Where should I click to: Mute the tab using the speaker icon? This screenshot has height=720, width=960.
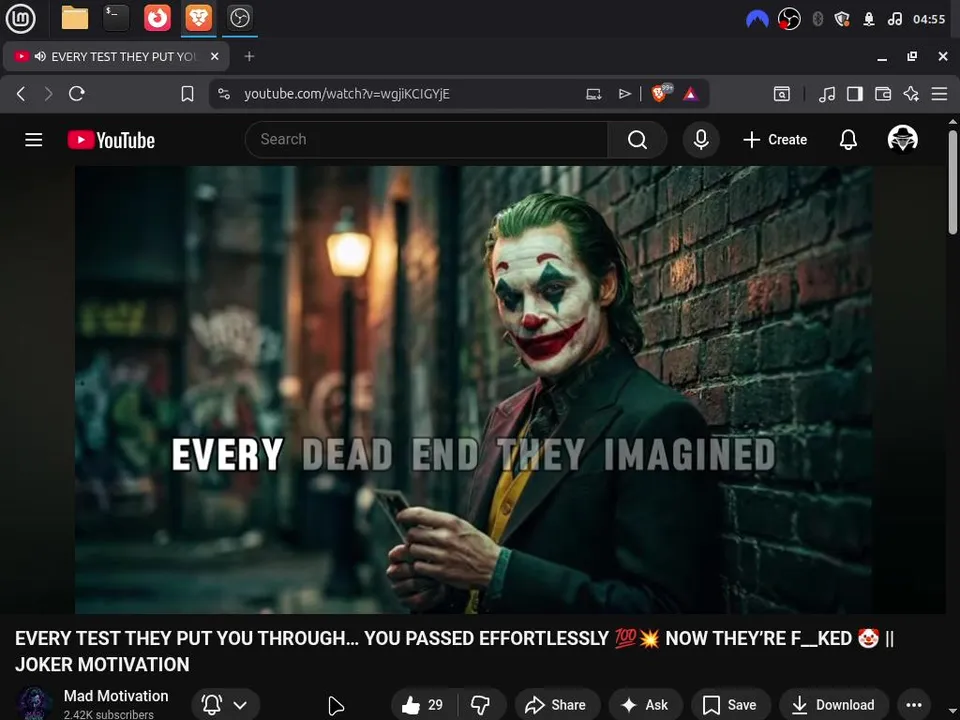(40, 56)
